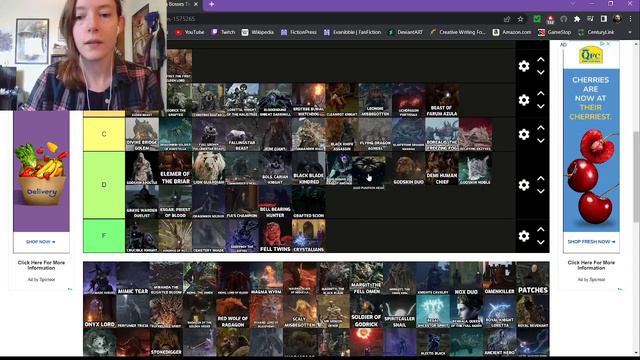
Task: Move C tier row down
Action: coord(541,141)
